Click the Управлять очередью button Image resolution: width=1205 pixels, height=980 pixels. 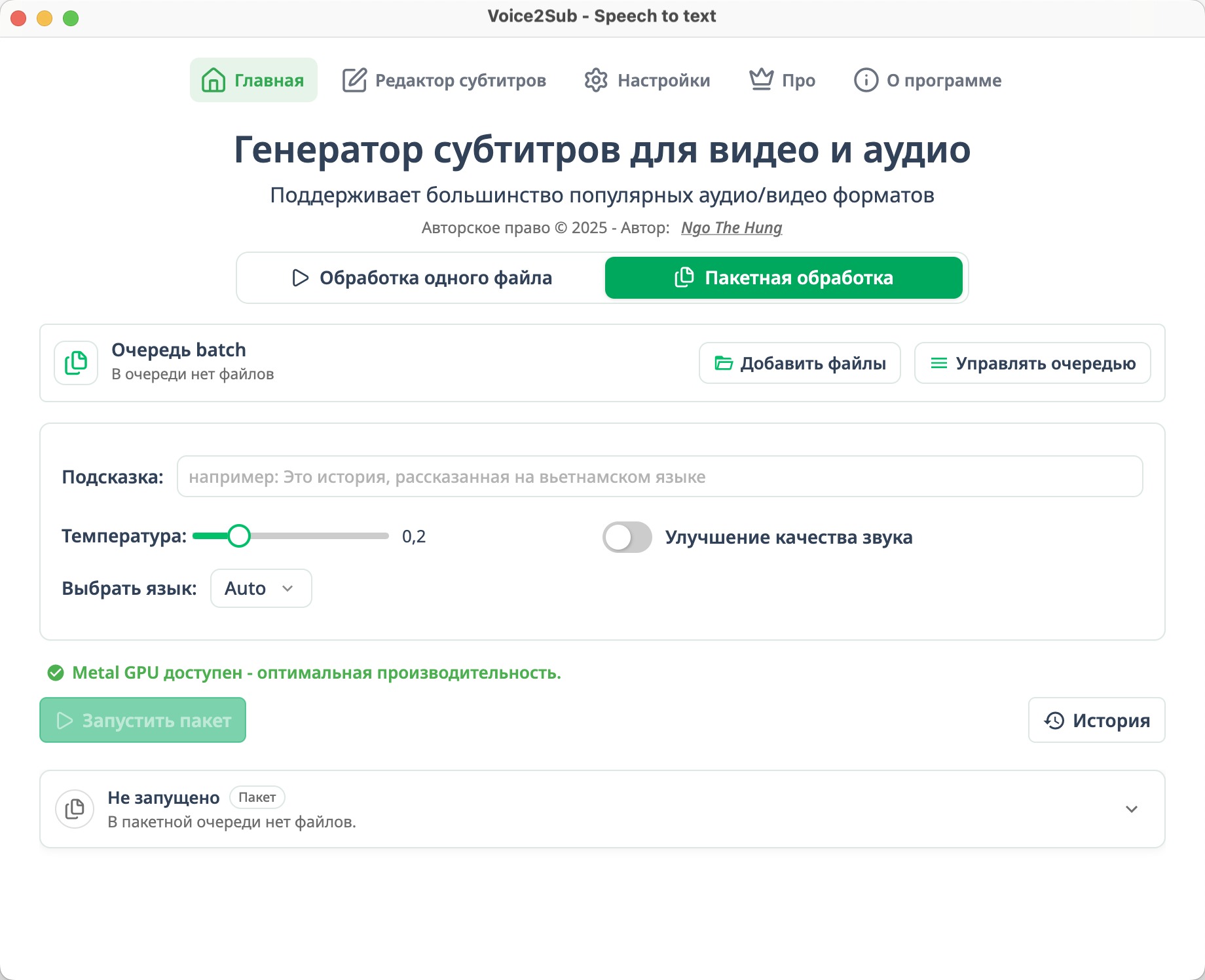click(x=1033, y=363)
